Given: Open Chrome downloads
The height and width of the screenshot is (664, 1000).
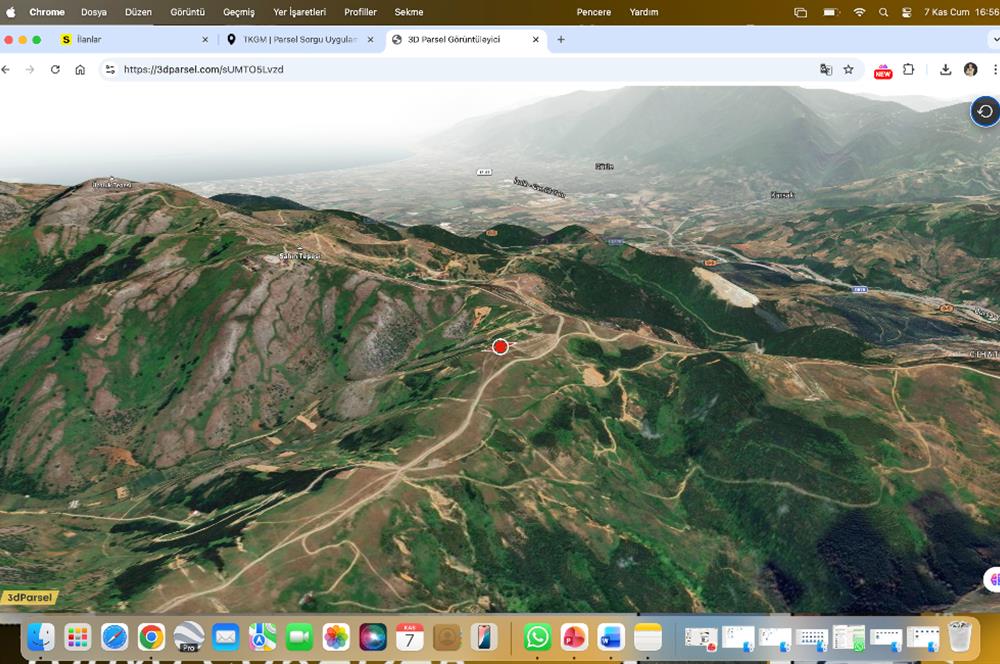Looking at the screenshot, I should (946, 70).
